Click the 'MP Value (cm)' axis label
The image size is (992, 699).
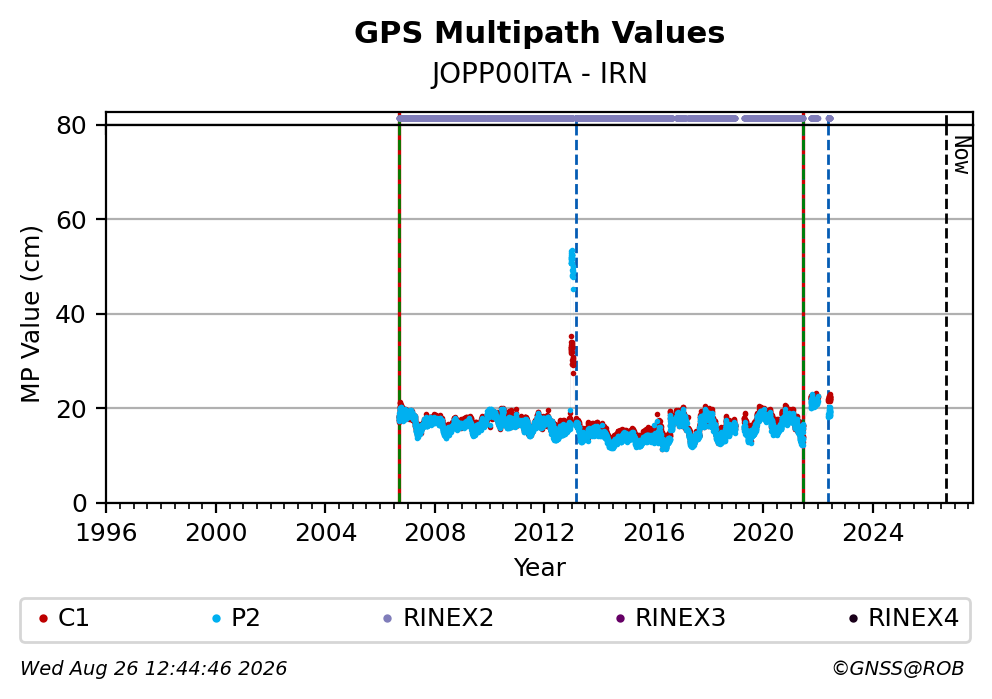30,314
